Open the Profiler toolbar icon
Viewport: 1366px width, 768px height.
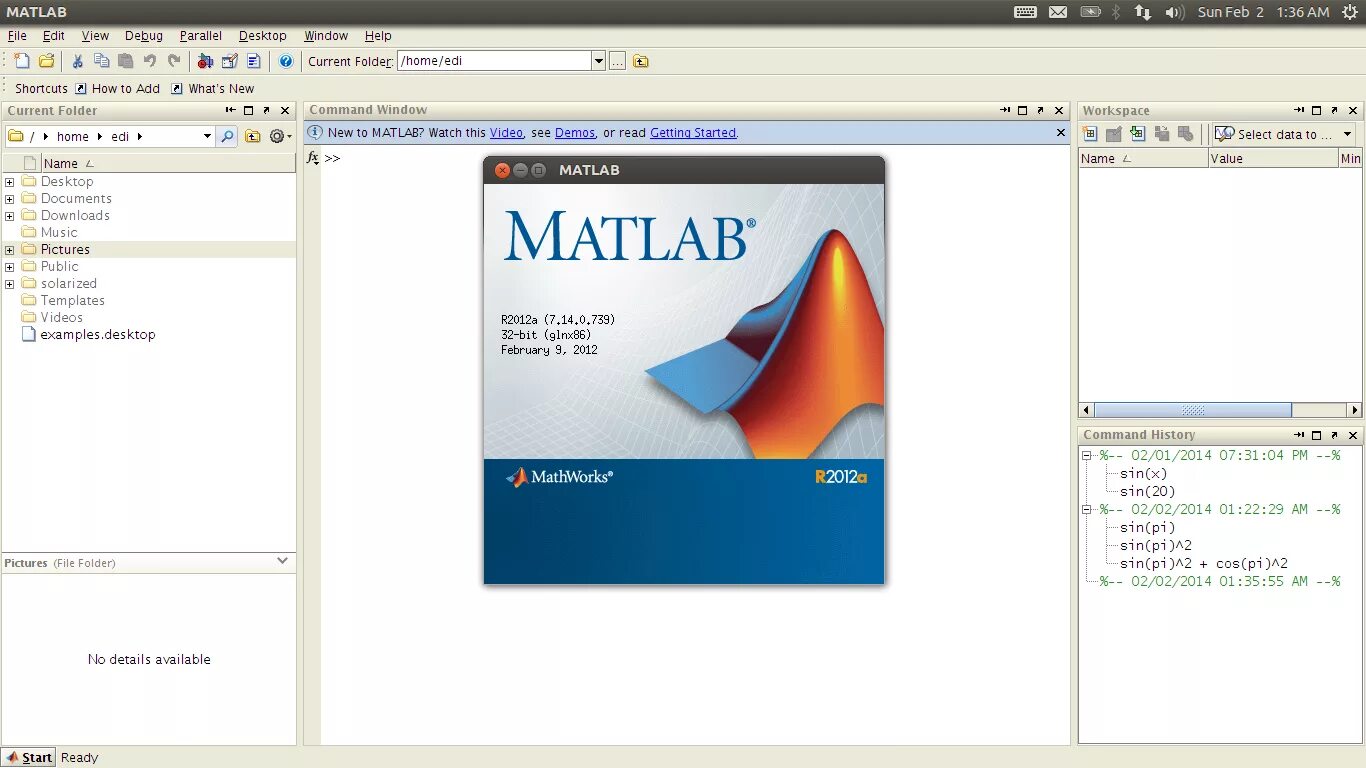coord(254,61)
